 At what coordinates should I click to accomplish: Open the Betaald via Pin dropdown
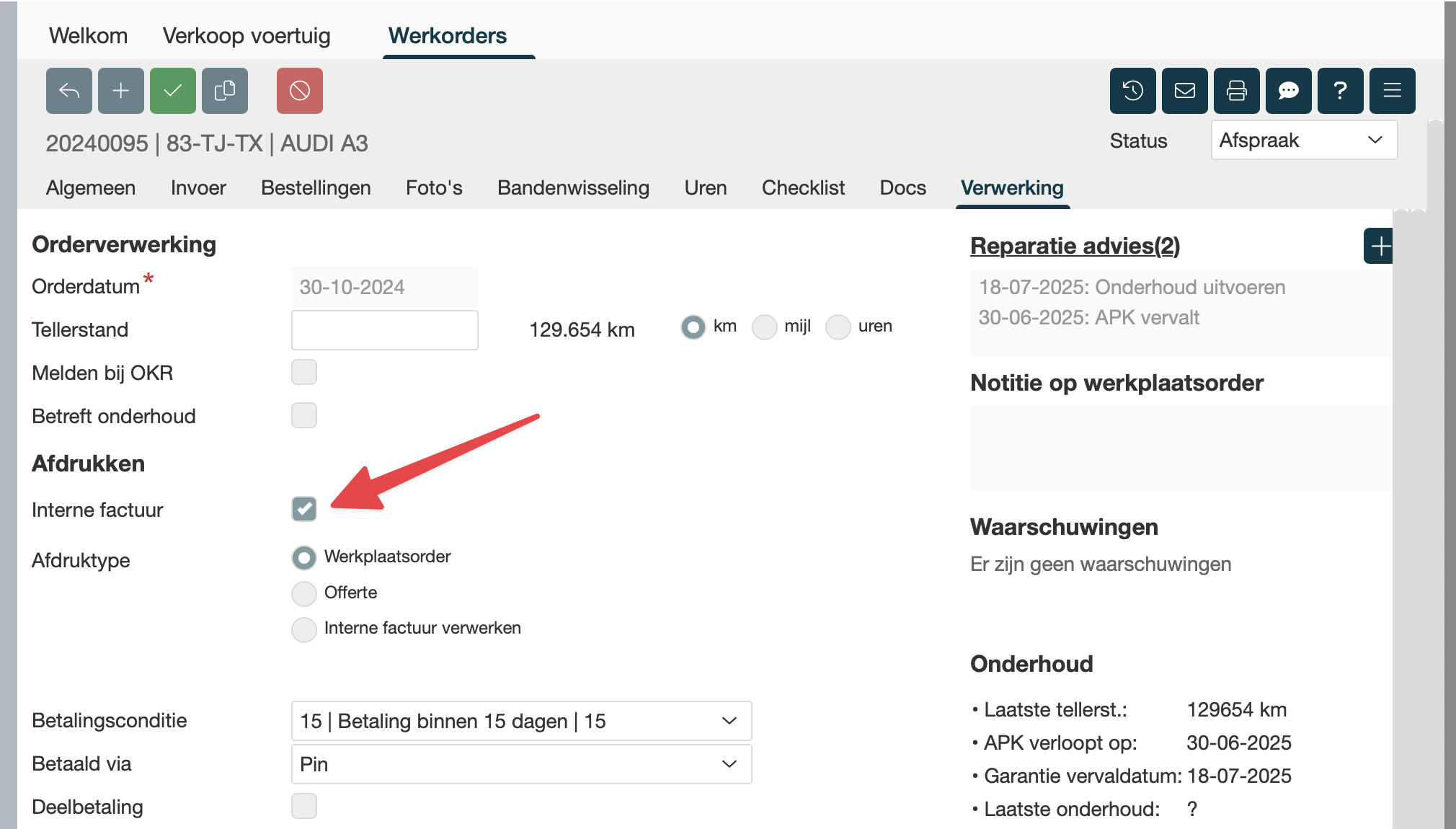[521, 764]
